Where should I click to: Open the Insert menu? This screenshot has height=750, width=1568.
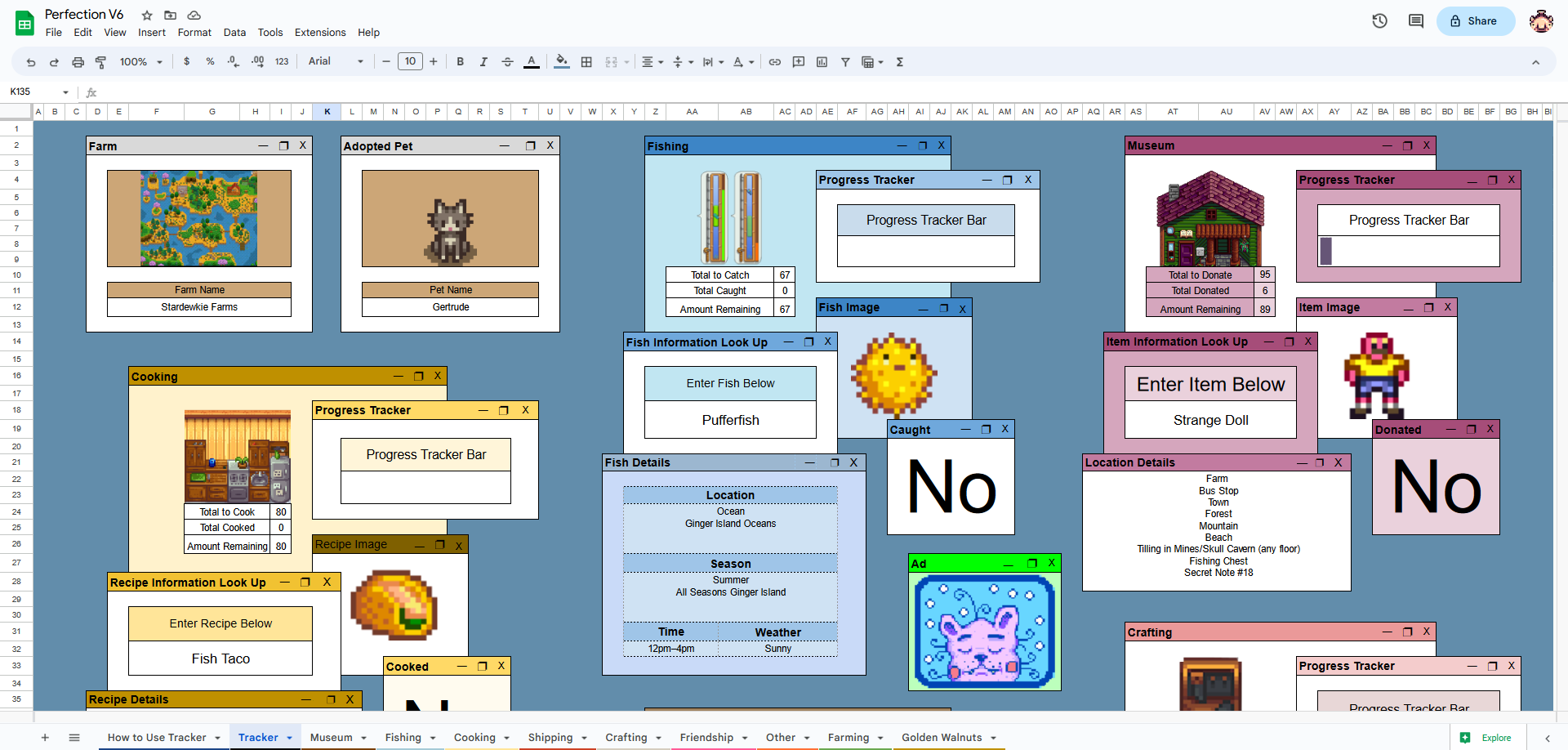(152, 33)
